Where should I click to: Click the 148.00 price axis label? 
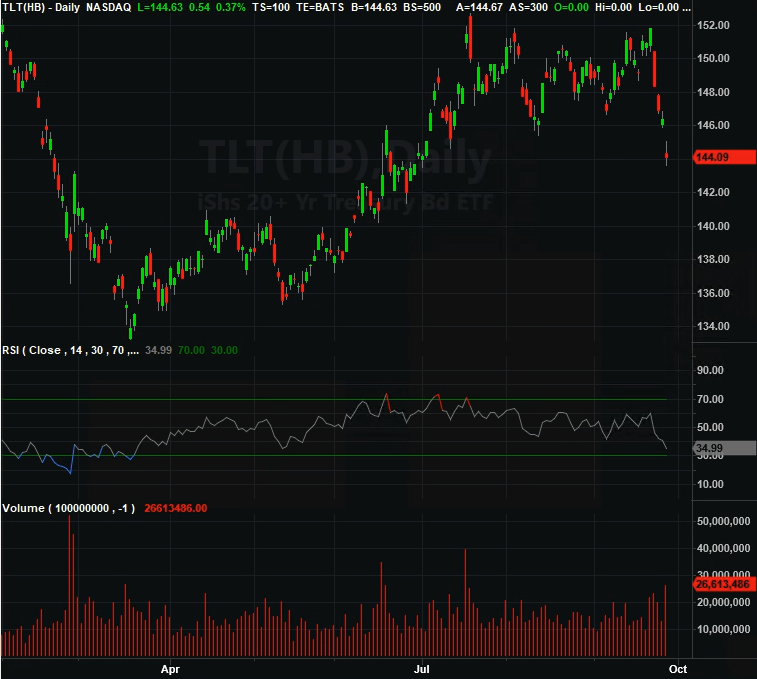[x=713, y=92]
